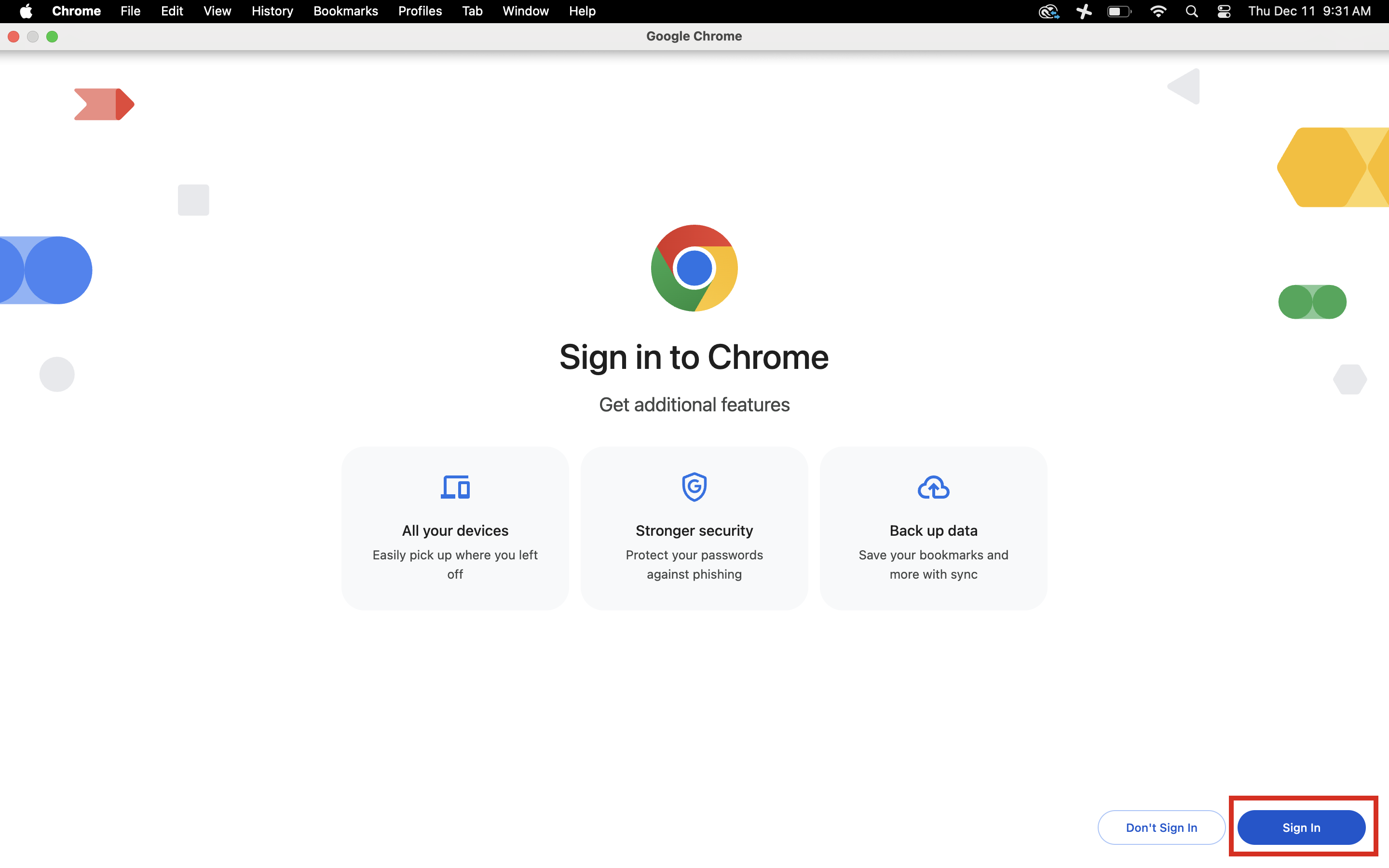Click the battery status icon
The width and height of the screenshot is (1389, 868).
1118,11
